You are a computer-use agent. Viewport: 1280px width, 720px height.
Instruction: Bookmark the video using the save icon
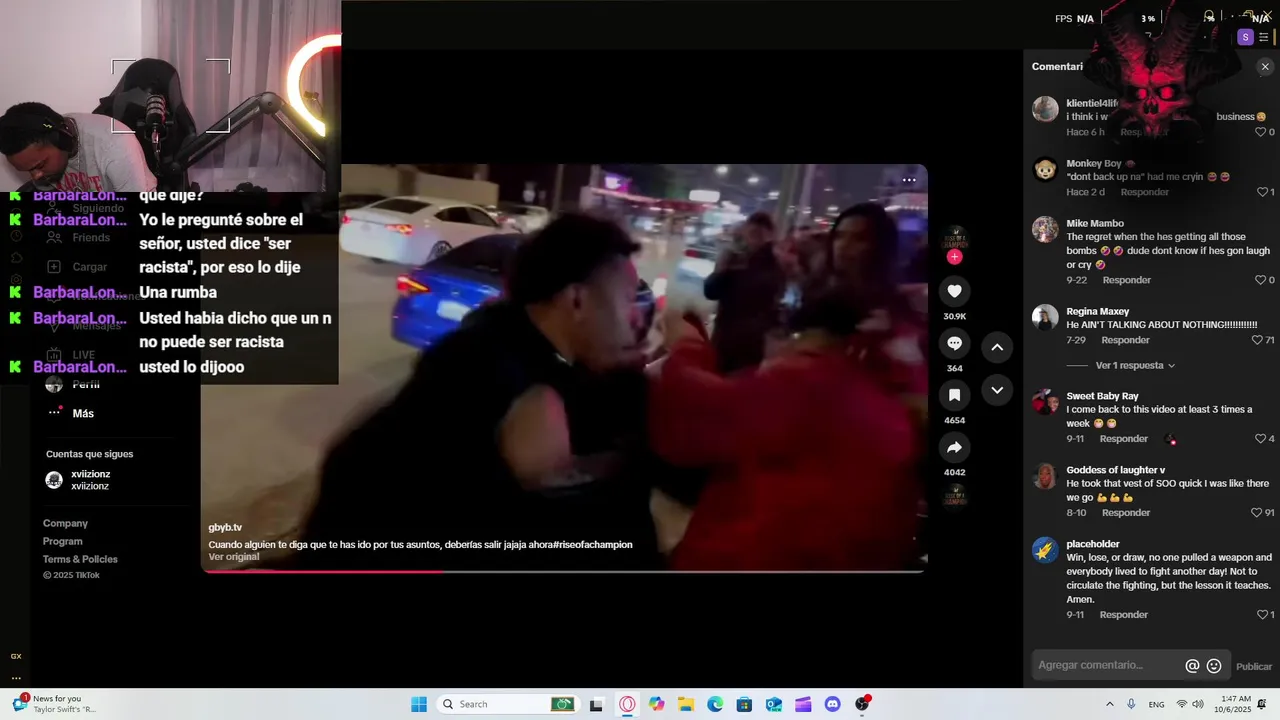(954, 395)
